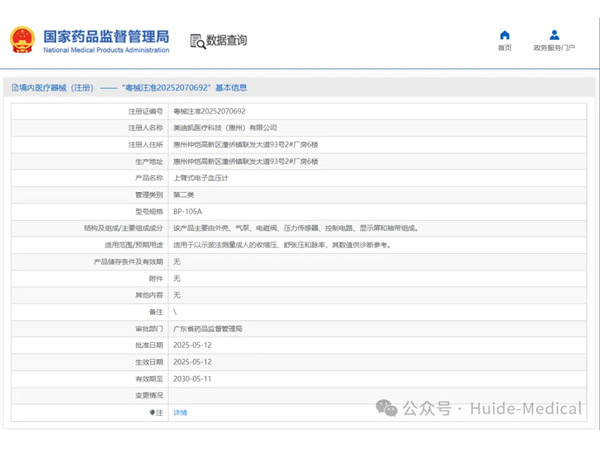Click the management category 第二类 value
This screenshot has height=450, width=600.
pyautogui.click(x=183, y=194)
